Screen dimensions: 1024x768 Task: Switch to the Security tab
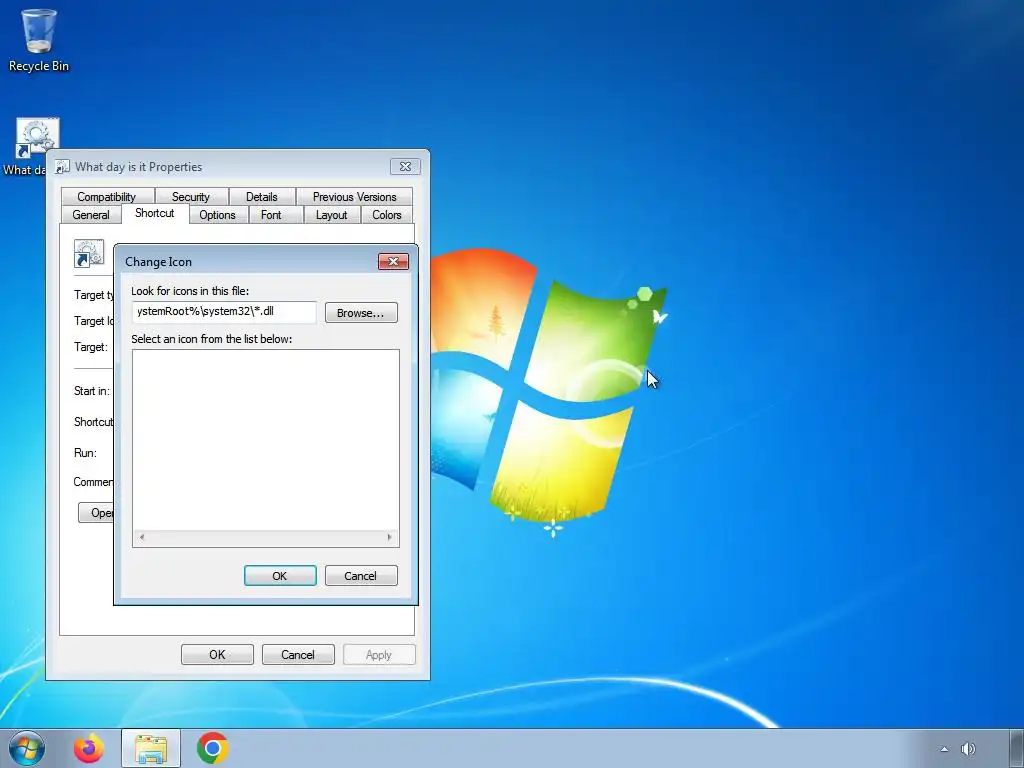click(191, 197)
